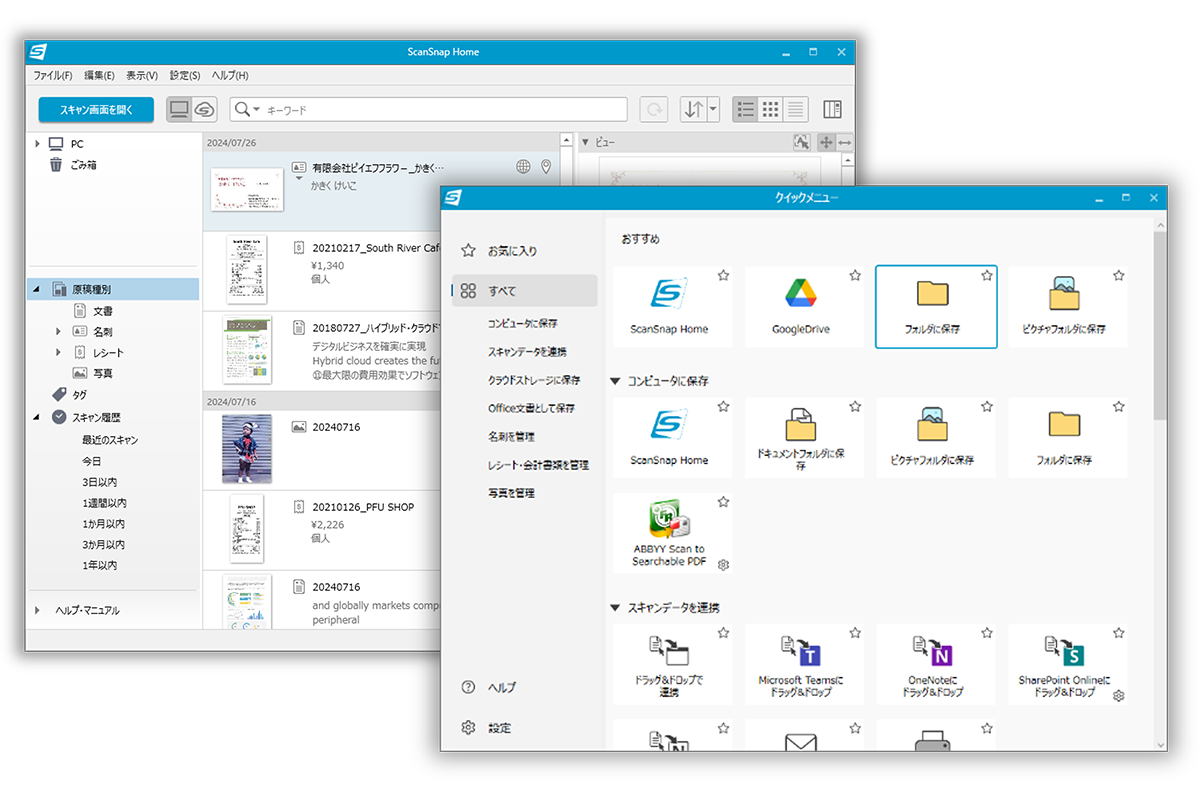Select クラウドストレージに保存 category
The width and height of the screenshot is (1200, 800).
(x=534, y=380)
